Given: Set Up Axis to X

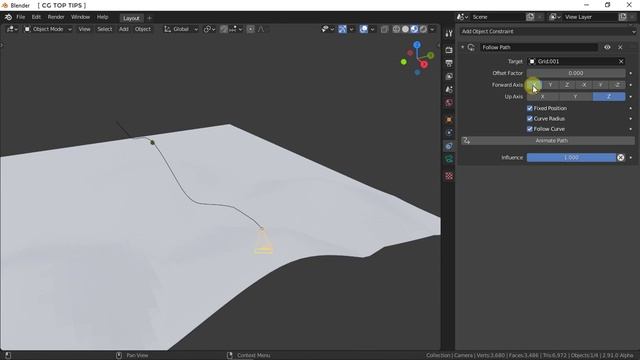Looking at the screenshot, I should (543, 97).
